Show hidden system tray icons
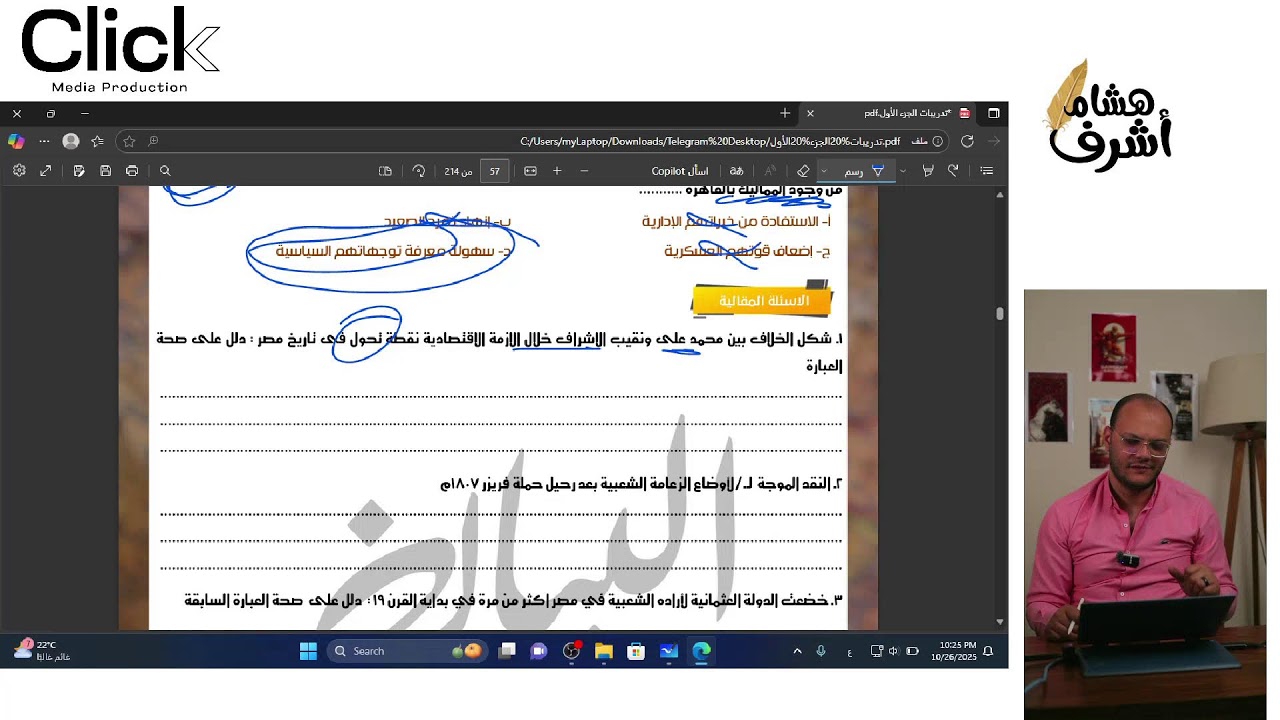1280x720 pixels. [797, 651]
